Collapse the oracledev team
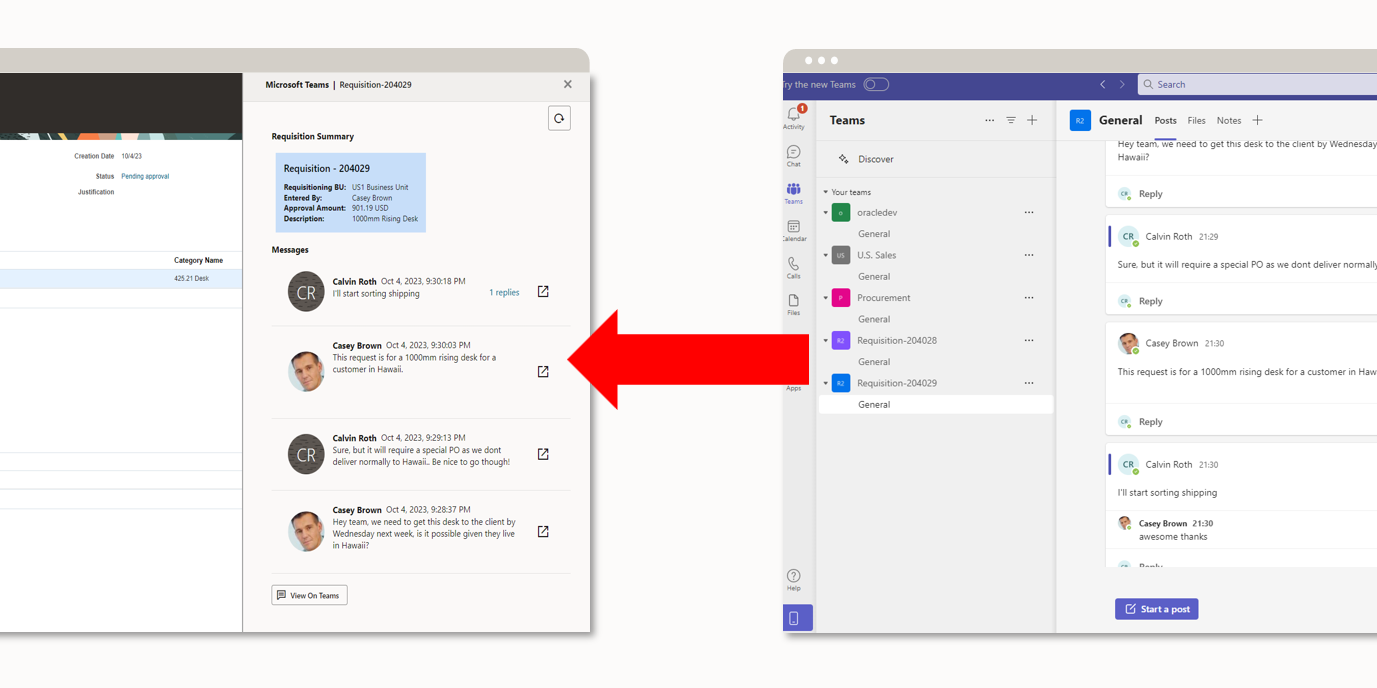Screen dimensions: 1377x688 pos(826,213)
